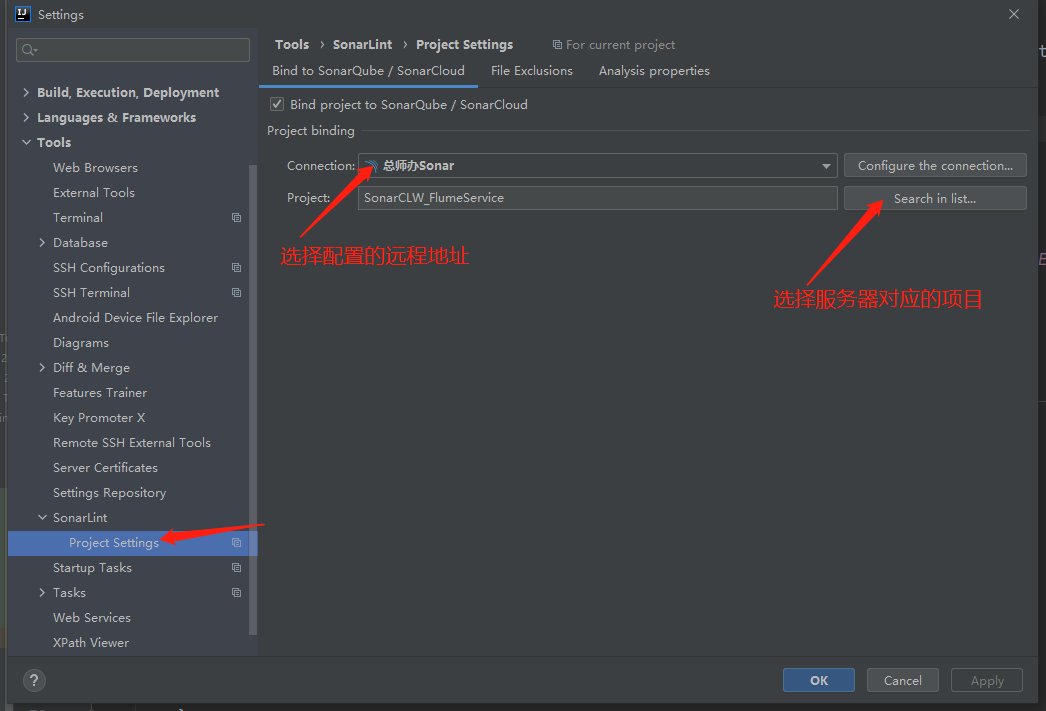Select Diagrams in settings tree
This screenshot has width=1046, height=711.
click(81, 342)
